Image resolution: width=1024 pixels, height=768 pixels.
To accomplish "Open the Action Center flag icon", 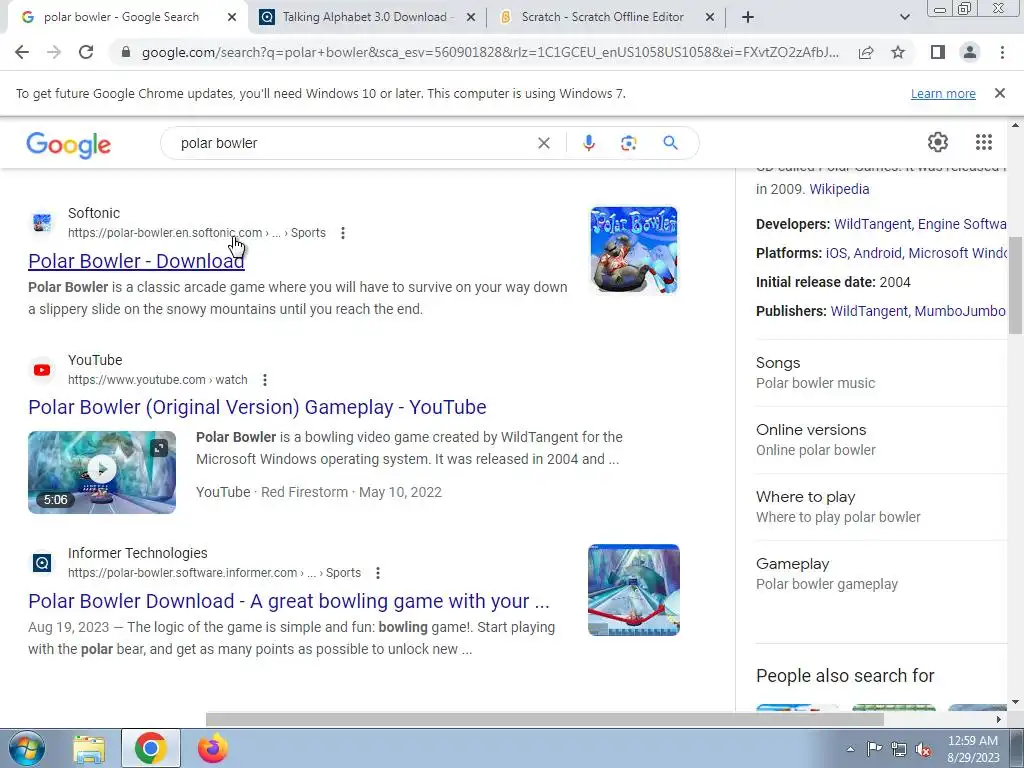I will click(x=874, y=749).
